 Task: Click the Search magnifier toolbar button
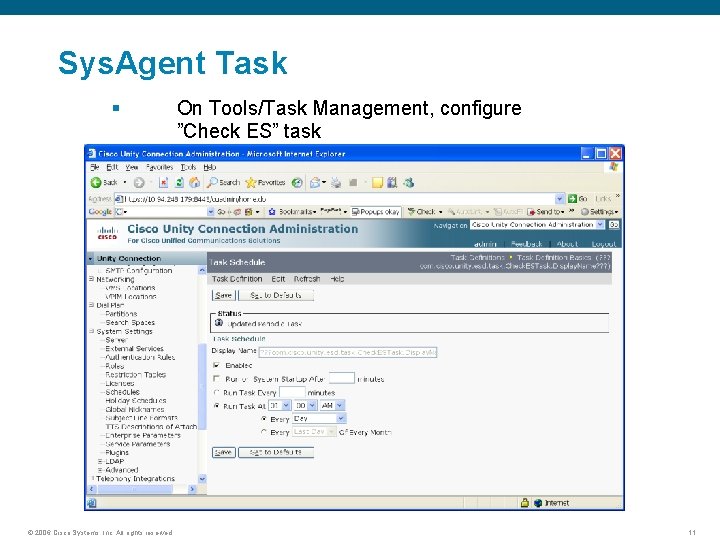coord(223,183)
